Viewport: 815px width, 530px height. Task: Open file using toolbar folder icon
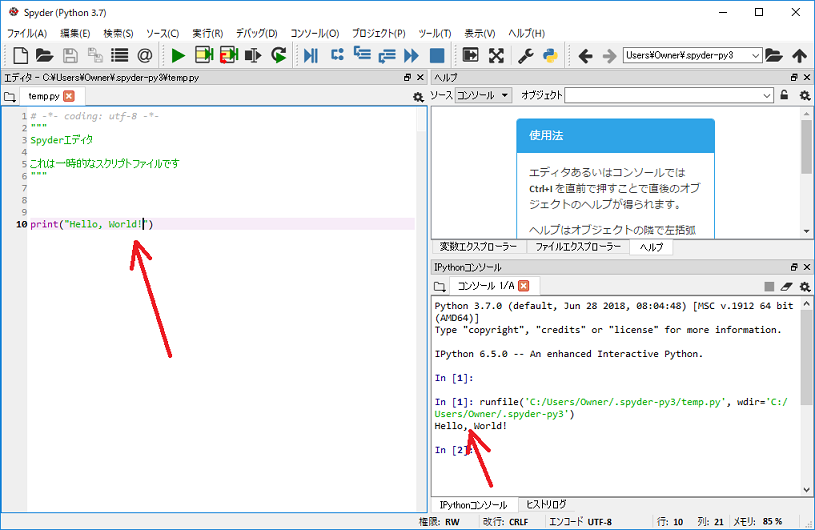(x=45, y=55)
